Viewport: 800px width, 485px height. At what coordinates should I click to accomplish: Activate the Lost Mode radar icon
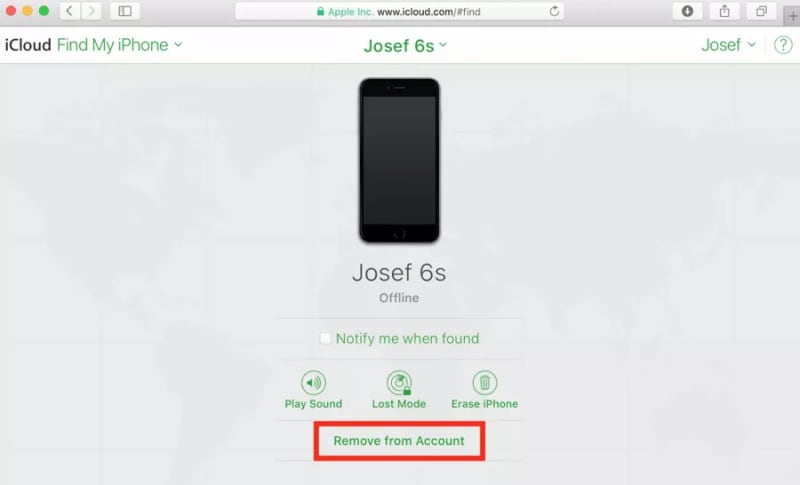click(399, 382)
